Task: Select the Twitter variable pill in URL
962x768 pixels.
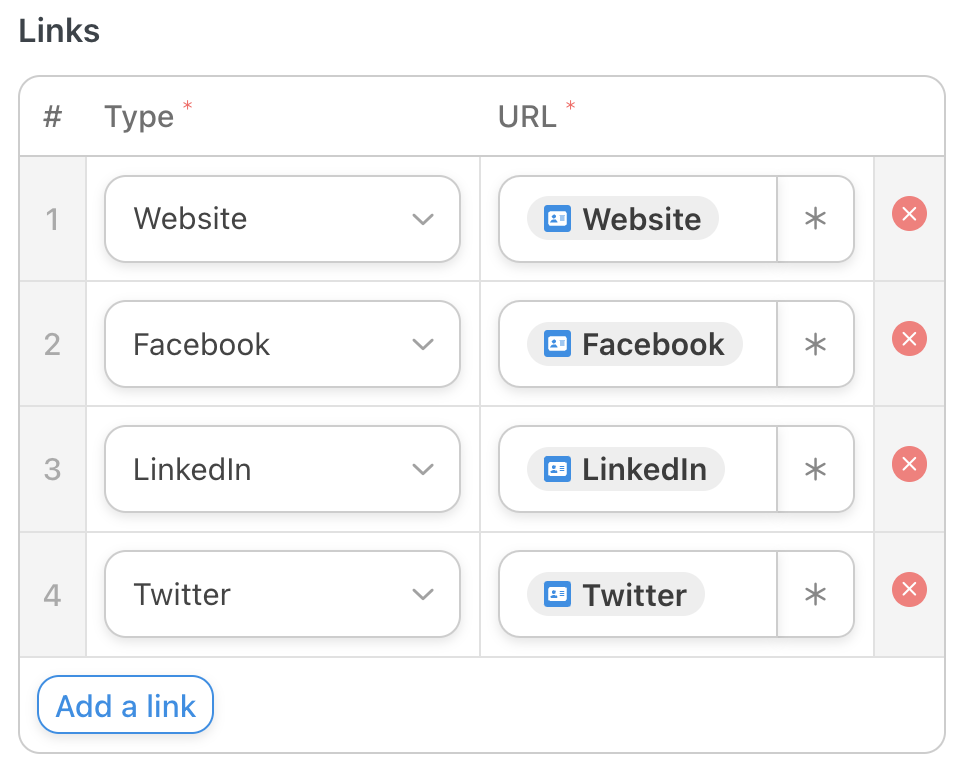Action: point(615,595)
